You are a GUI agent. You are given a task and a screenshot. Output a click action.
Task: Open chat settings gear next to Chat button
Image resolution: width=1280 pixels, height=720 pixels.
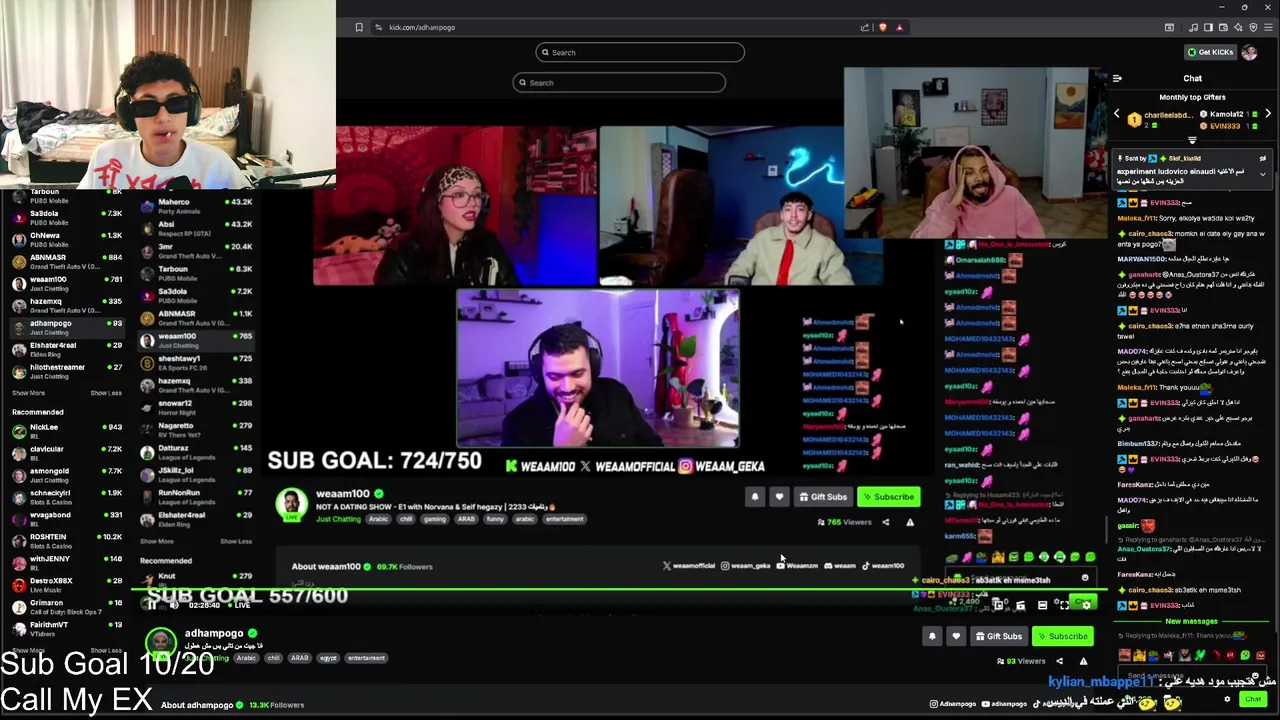point(1227,699)
